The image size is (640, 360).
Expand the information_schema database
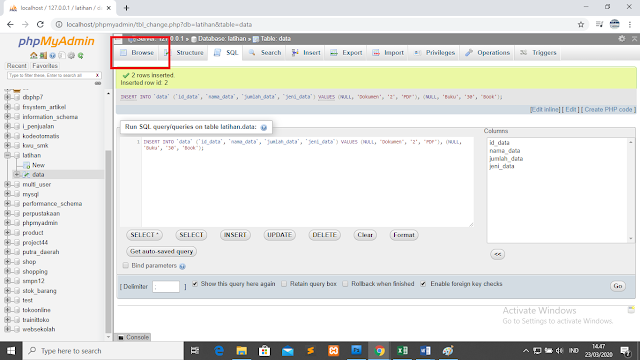tap(7, 117)
